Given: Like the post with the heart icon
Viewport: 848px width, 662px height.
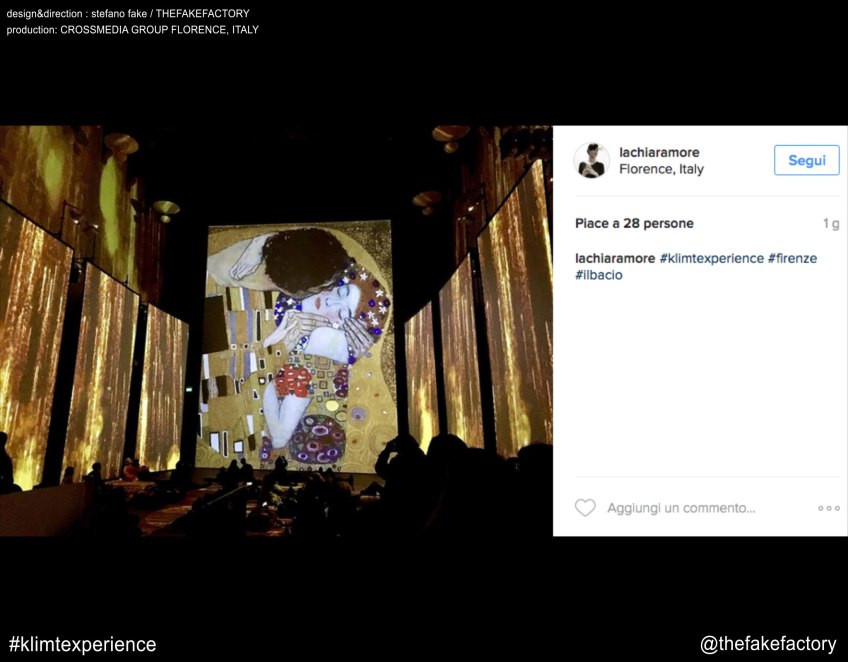Looking at the screenshot, I should [x=585, y=508].
